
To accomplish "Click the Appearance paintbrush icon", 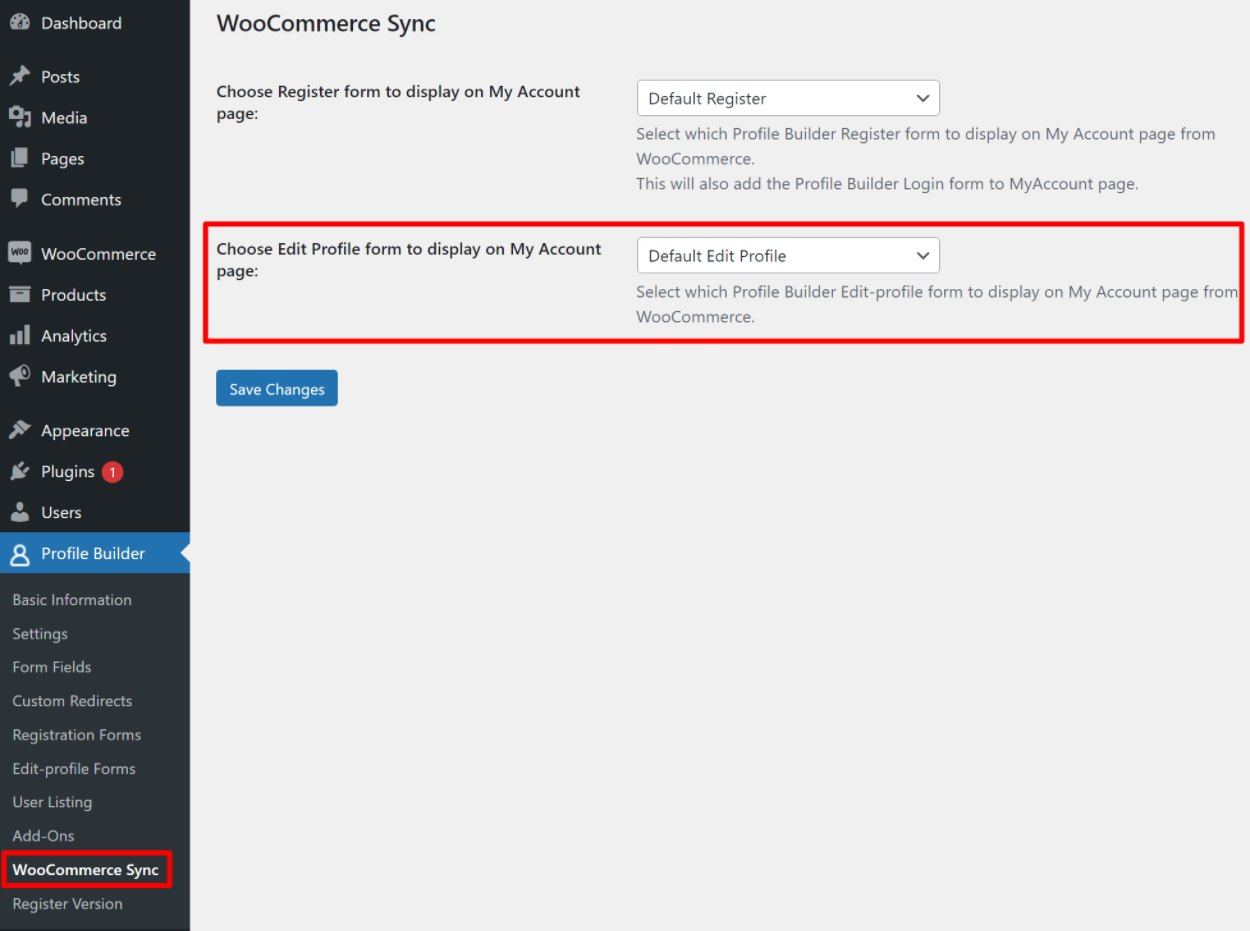I will (x=20, y=430).
